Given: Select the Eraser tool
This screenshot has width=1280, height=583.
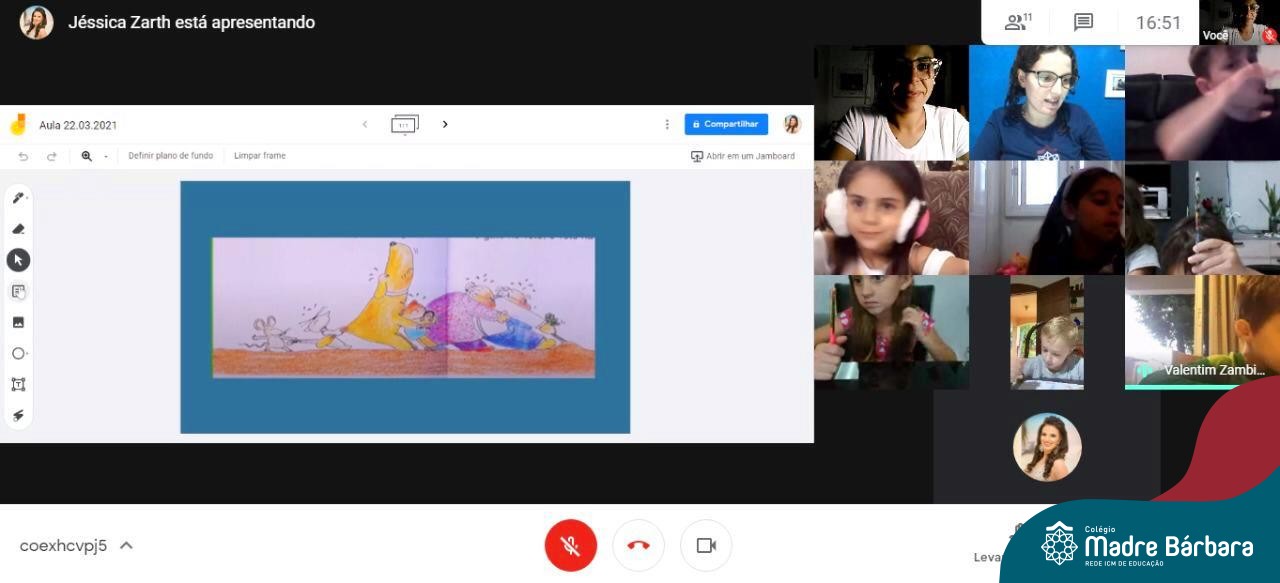Looking at the screenshot, I should (x=18, y=229).
